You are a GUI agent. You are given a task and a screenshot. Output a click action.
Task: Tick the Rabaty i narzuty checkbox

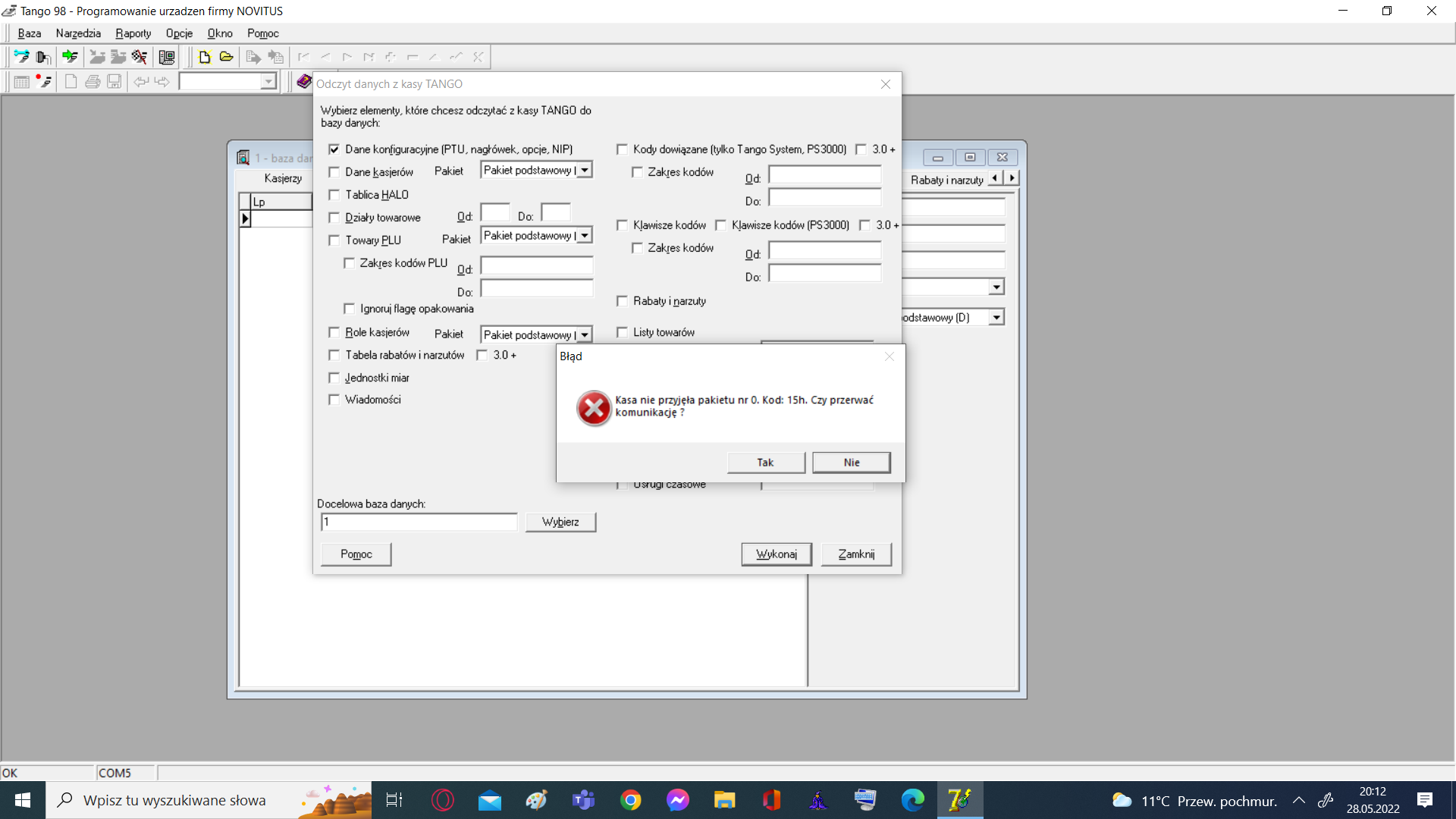pos(623,301)
